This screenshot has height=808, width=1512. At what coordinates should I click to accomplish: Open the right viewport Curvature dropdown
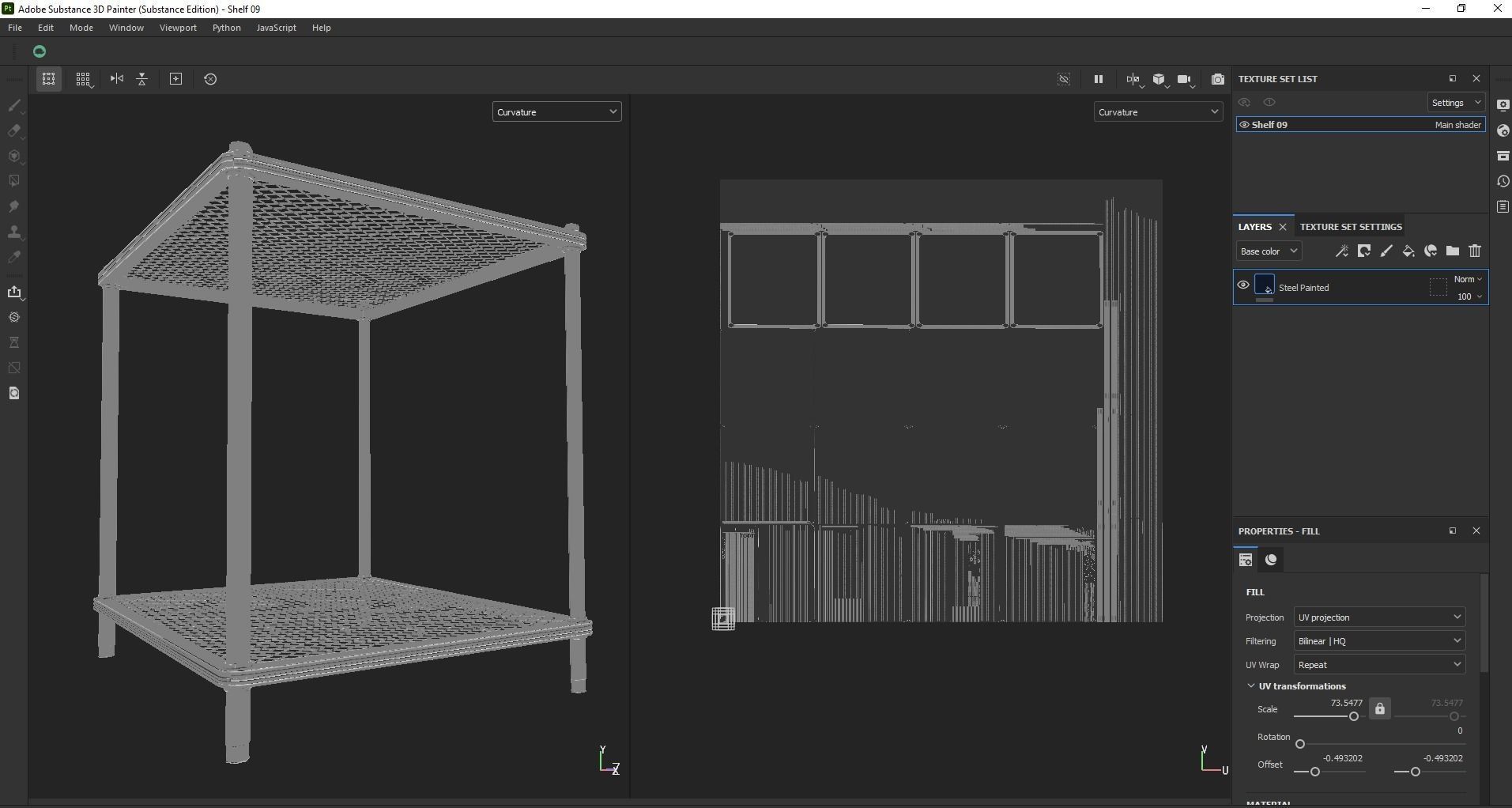[x=1158, y=112]
